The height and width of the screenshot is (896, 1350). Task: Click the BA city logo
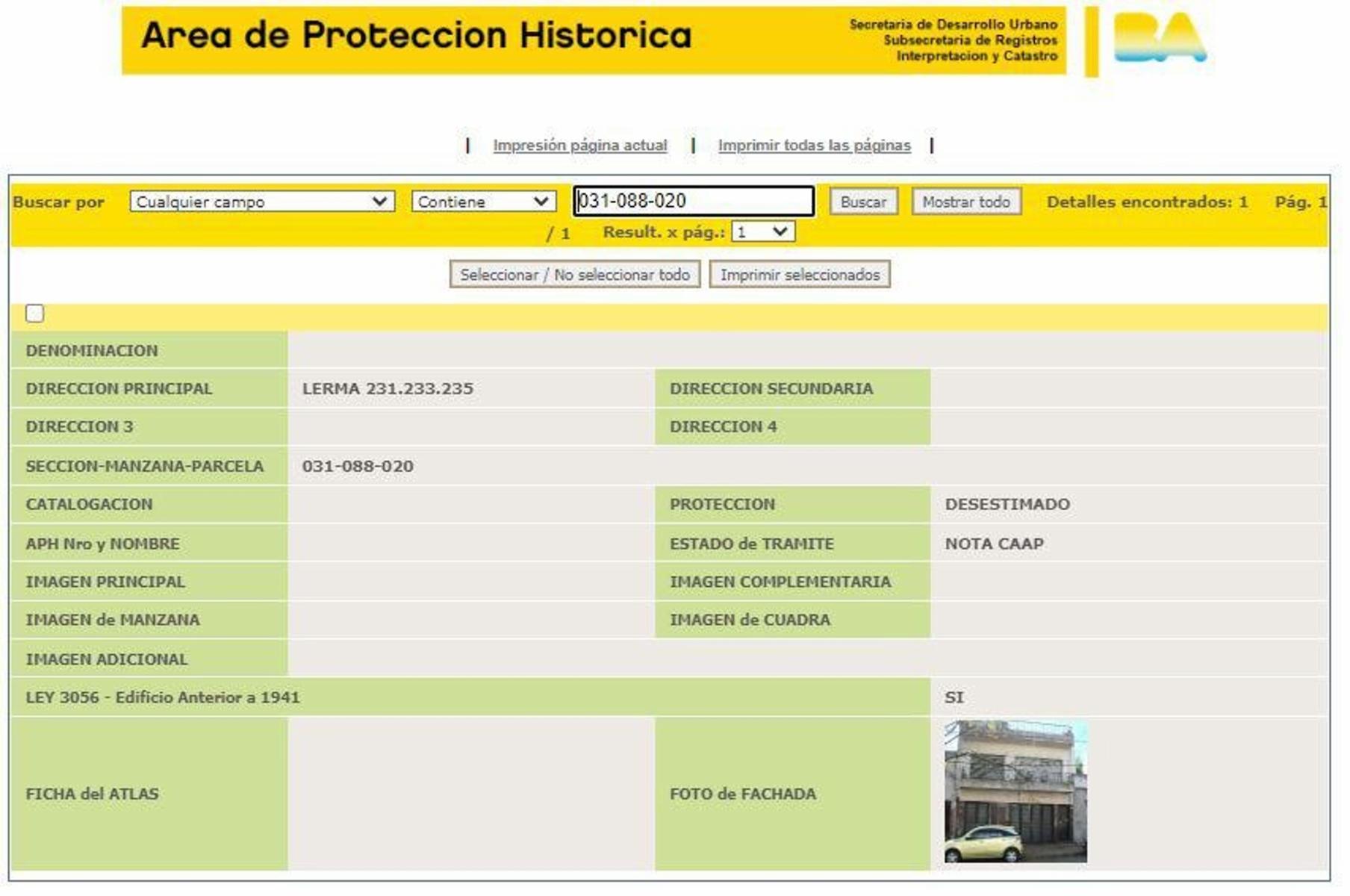[1160, 38]
